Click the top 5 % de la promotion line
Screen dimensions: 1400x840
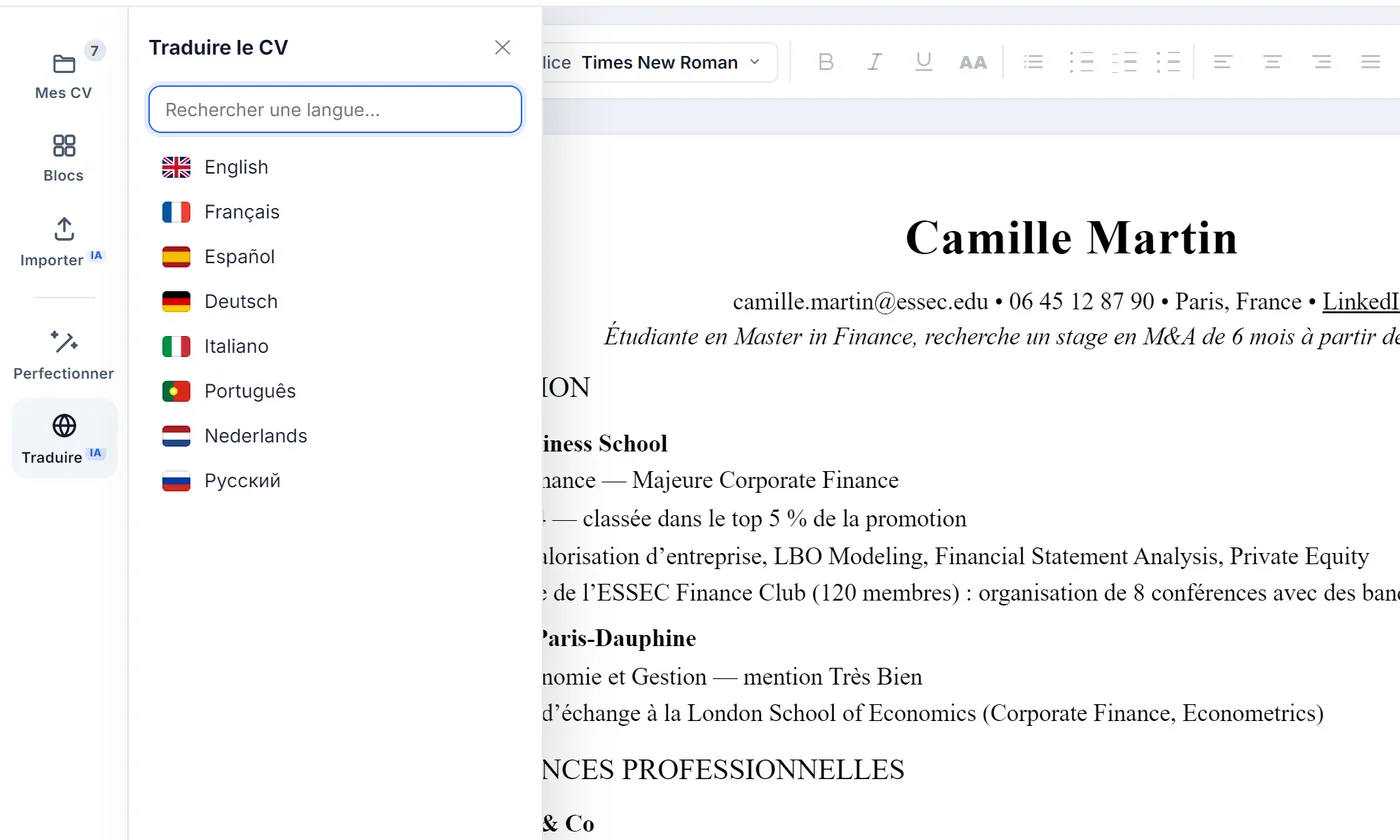click(x=754, y=519)
